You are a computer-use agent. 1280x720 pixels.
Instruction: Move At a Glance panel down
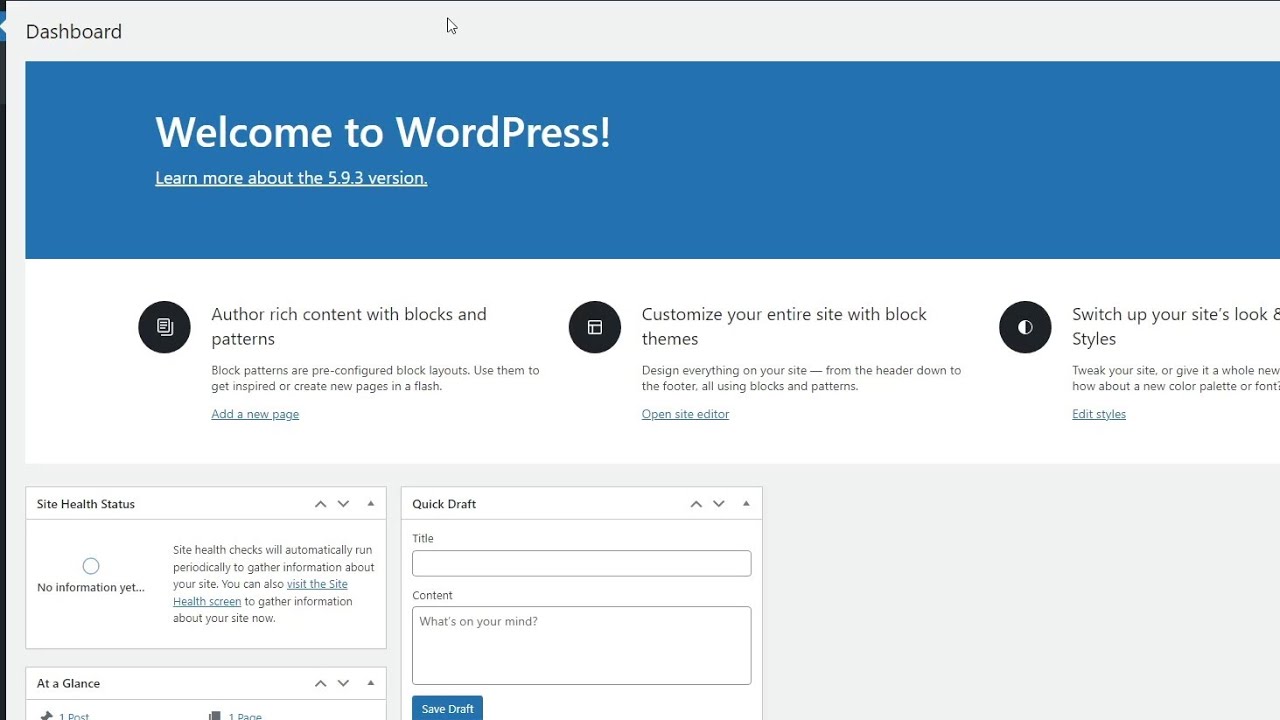point(343,684)
